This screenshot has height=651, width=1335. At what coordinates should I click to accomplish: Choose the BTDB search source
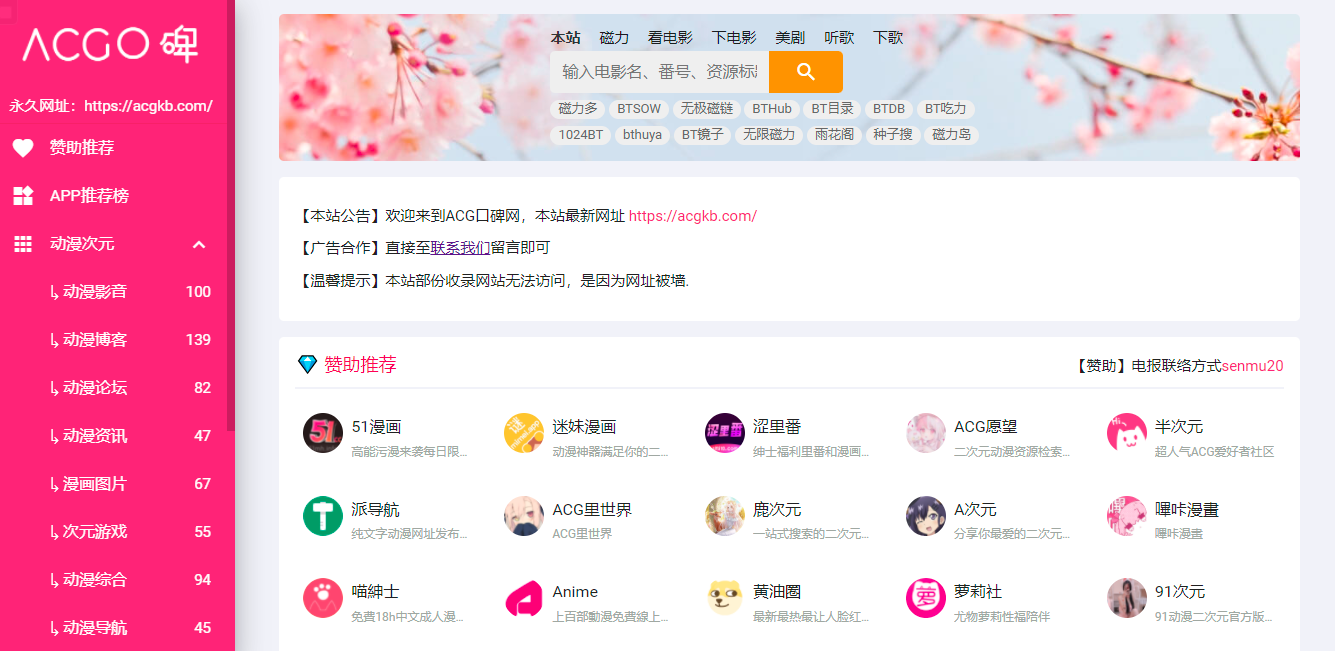coord(889,109)
